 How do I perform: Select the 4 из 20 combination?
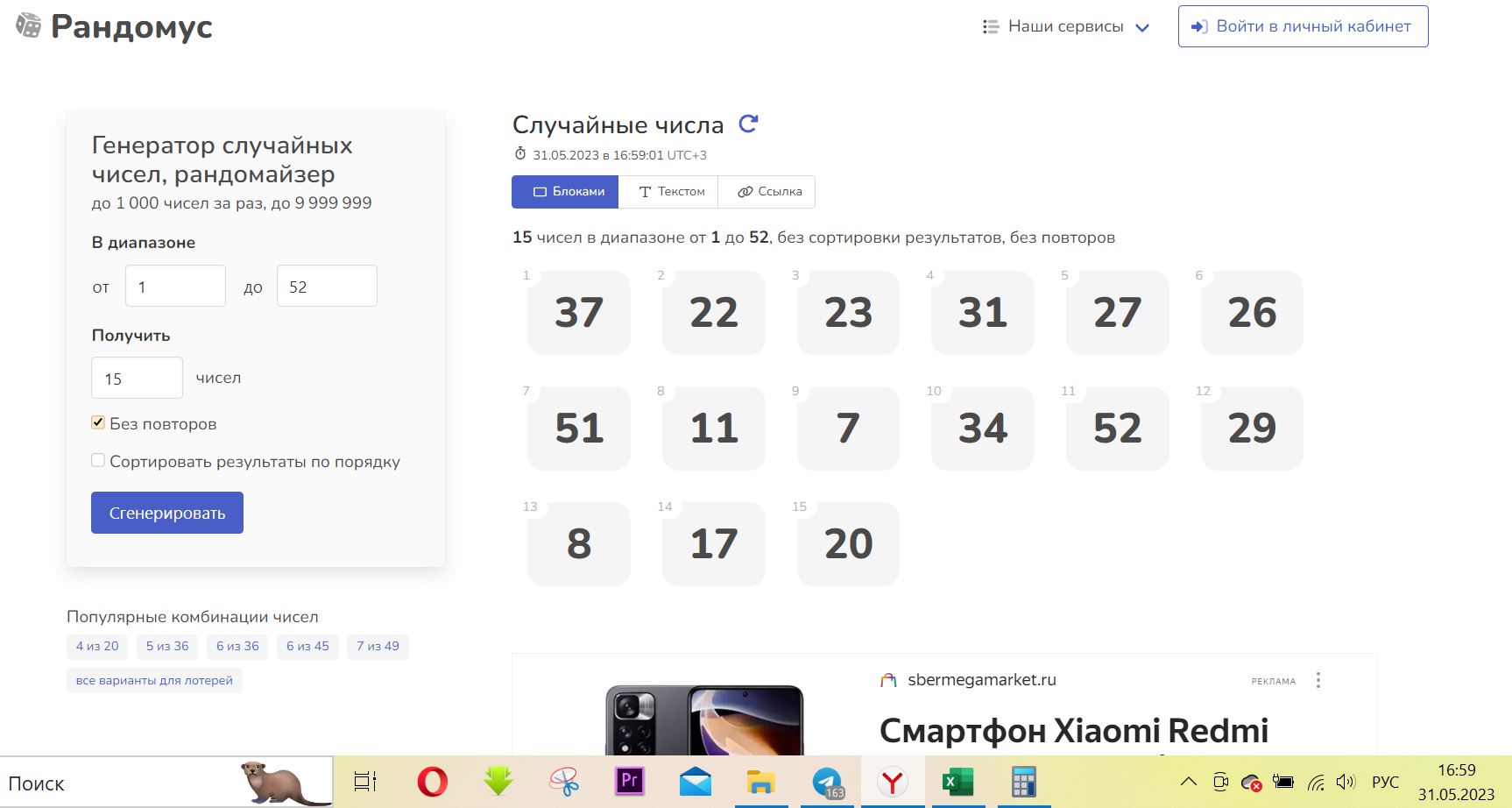click(97, 647)
